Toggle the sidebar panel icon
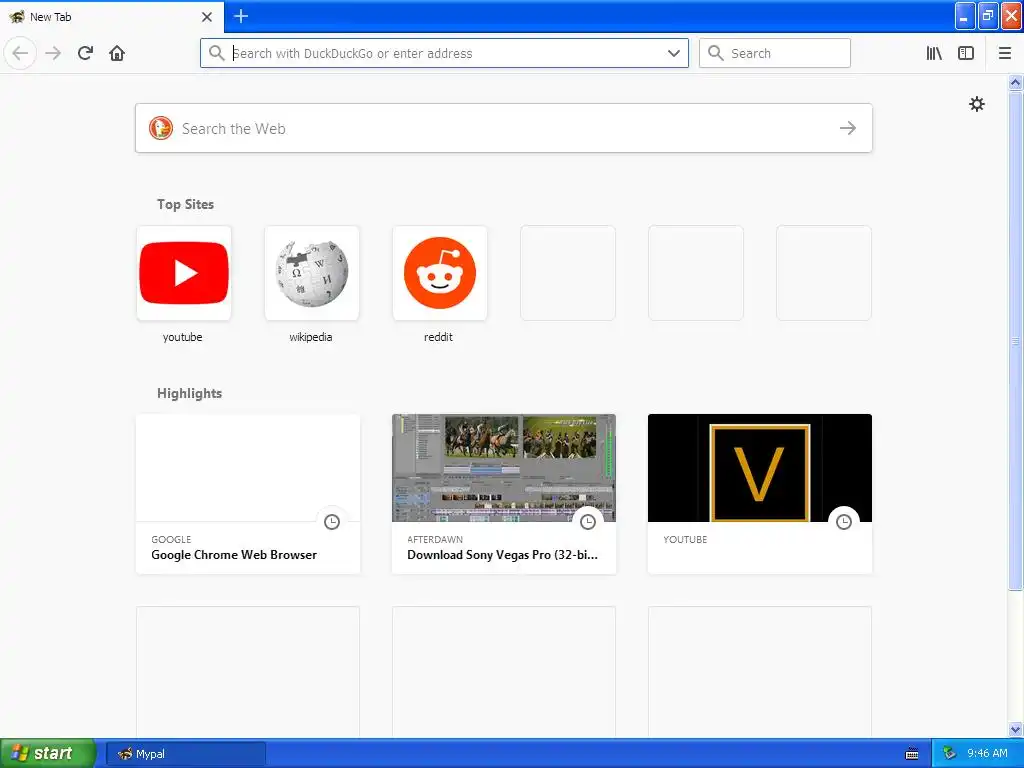 click(x=966, y=53)
